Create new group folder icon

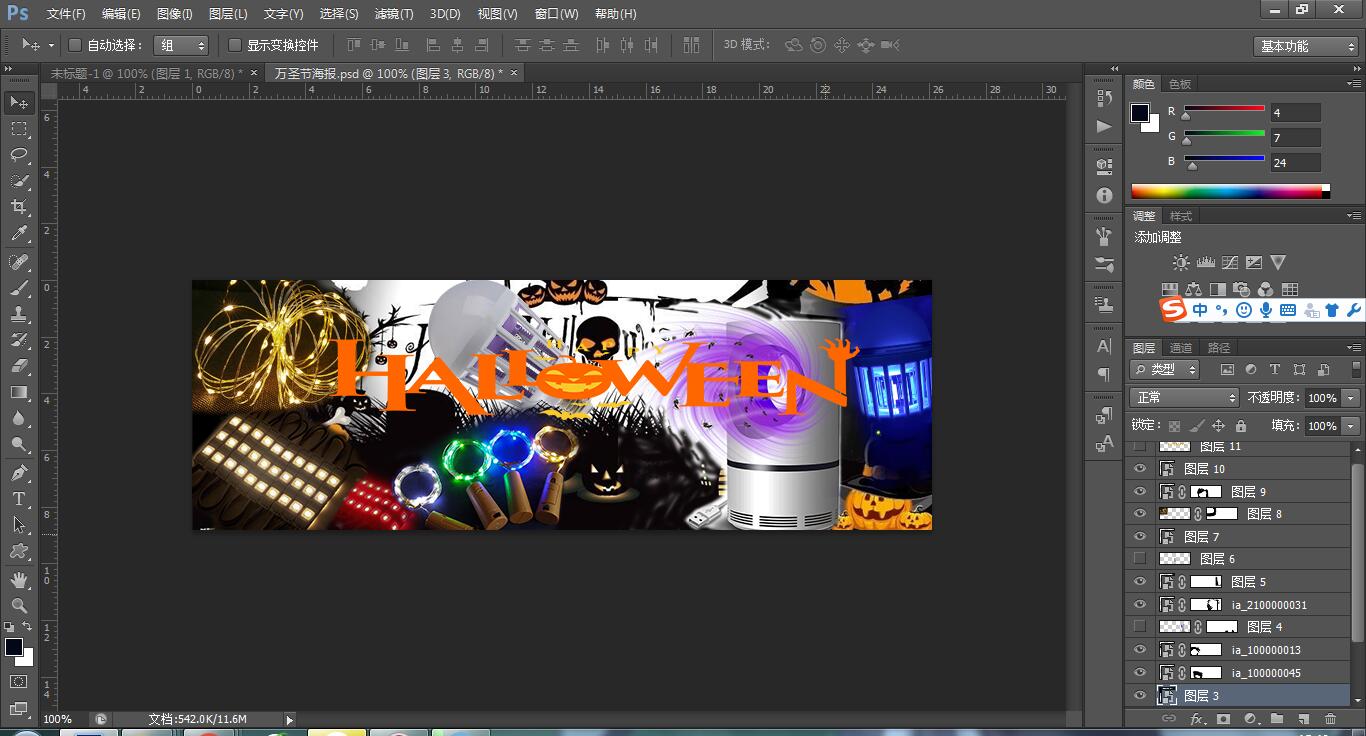tap(1277, 718)
